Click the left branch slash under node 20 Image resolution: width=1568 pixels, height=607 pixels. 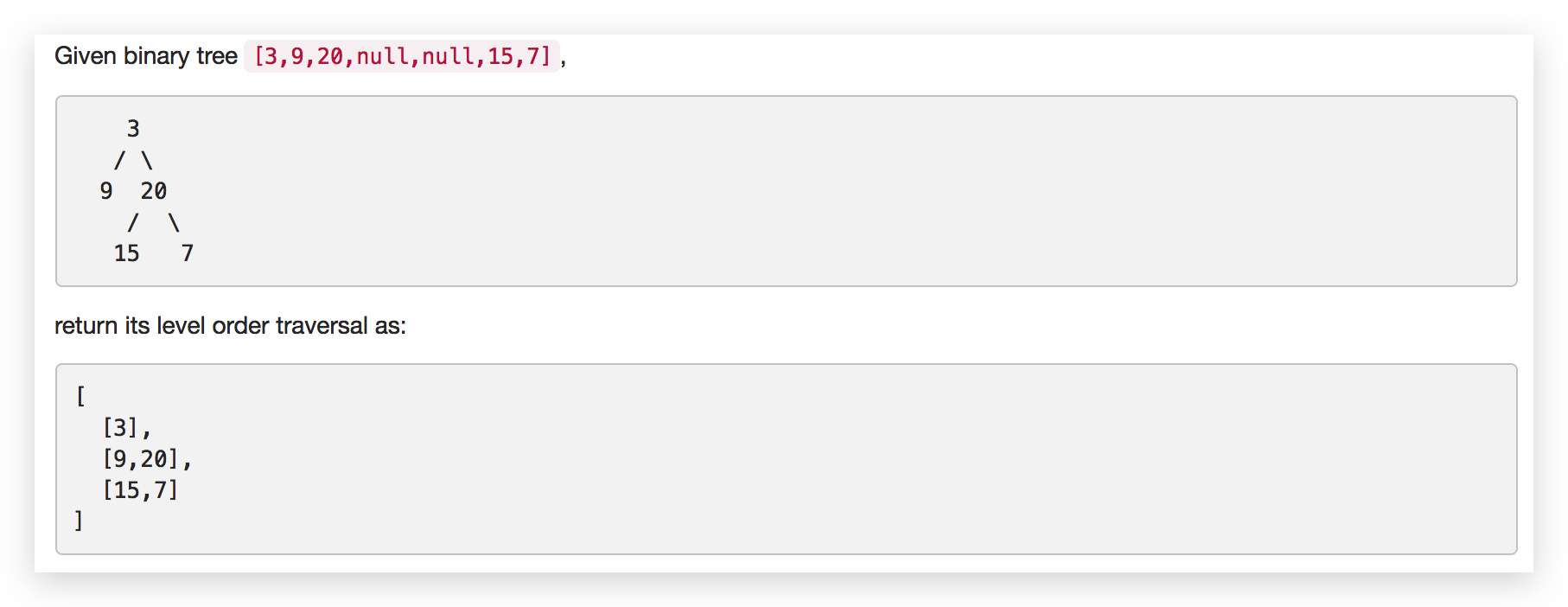[x=133, y=222]
